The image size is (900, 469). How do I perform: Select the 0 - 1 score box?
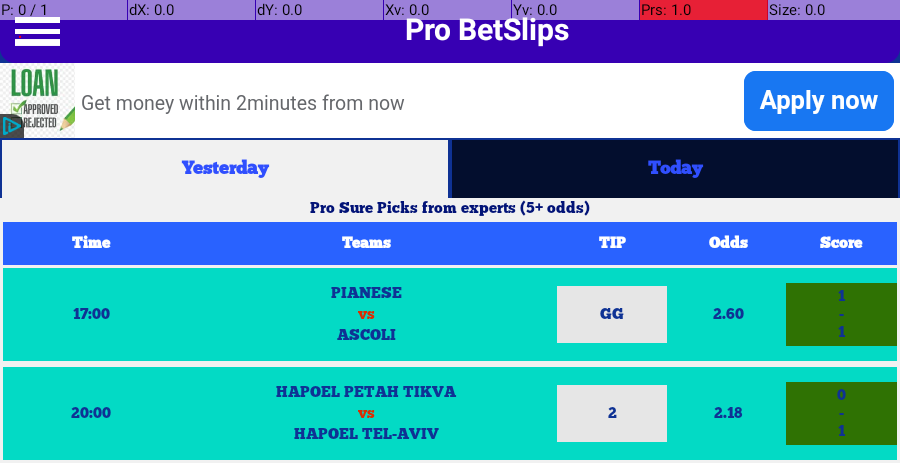click(x=841, y=413)
